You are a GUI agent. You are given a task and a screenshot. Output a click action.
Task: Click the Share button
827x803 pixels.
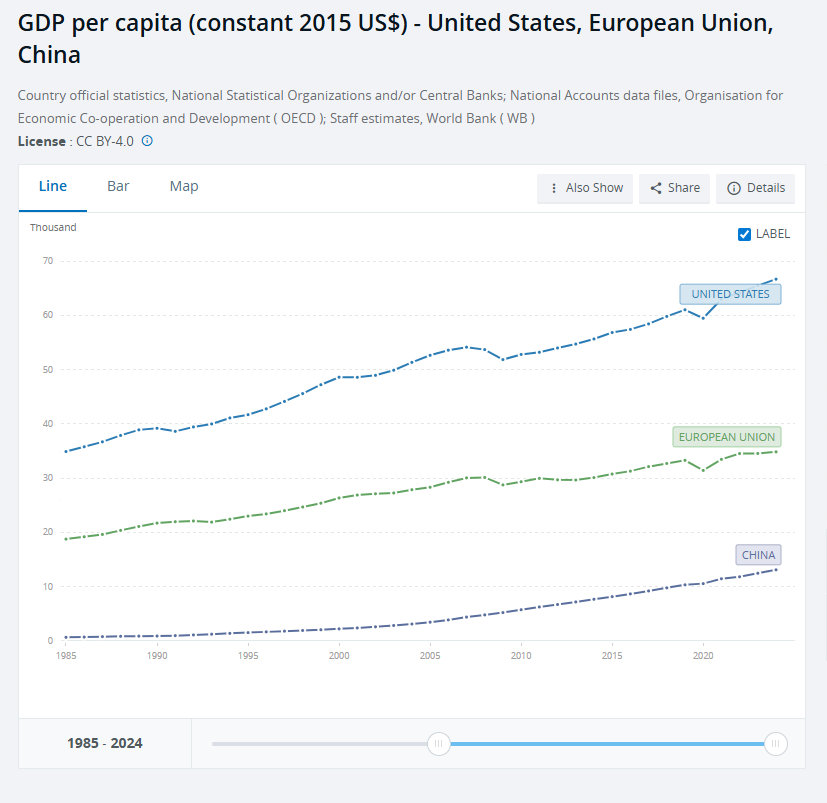[675, 188]
